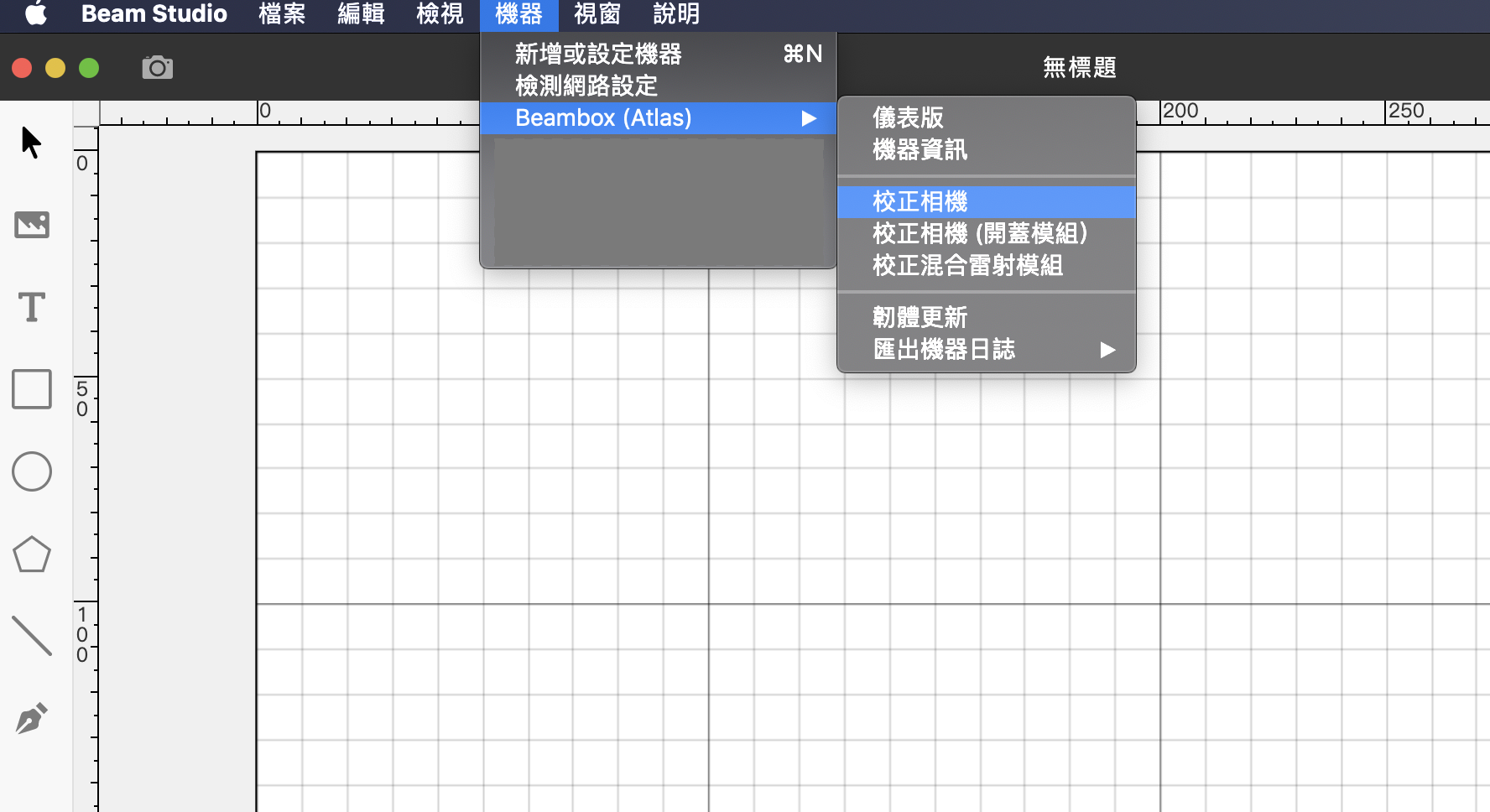
Task: Select the Line tool
Action: click(32, 636)
